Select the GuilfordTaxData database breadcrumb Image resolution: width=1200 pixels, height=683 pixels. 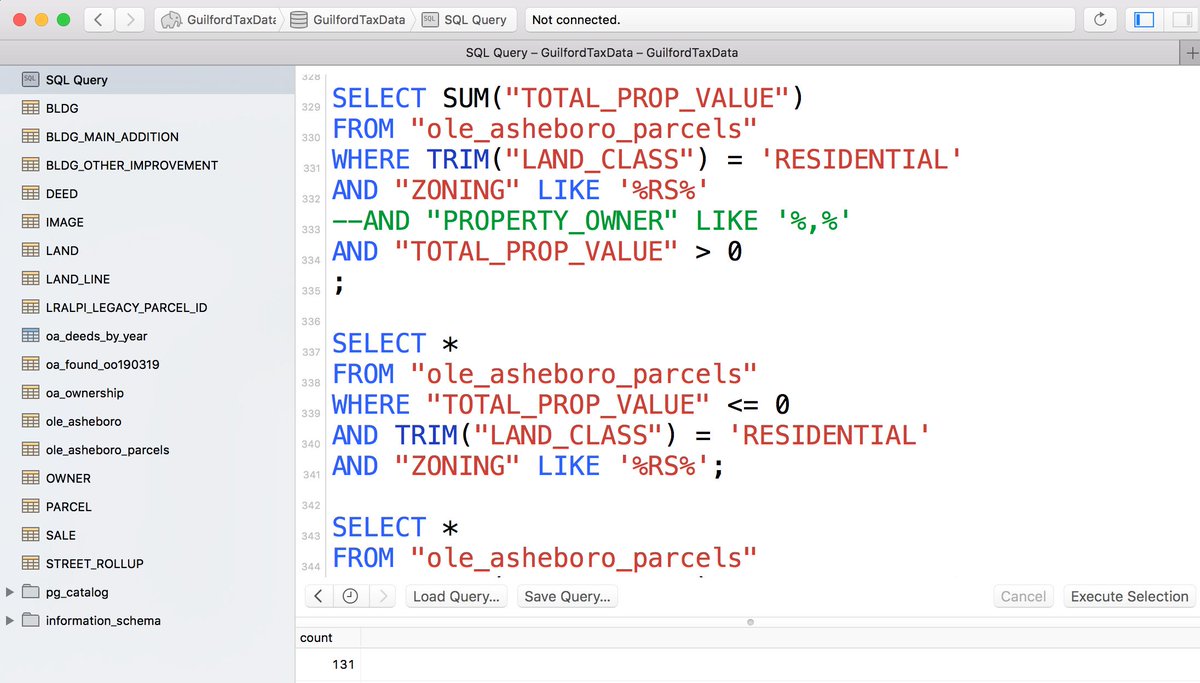347,19
